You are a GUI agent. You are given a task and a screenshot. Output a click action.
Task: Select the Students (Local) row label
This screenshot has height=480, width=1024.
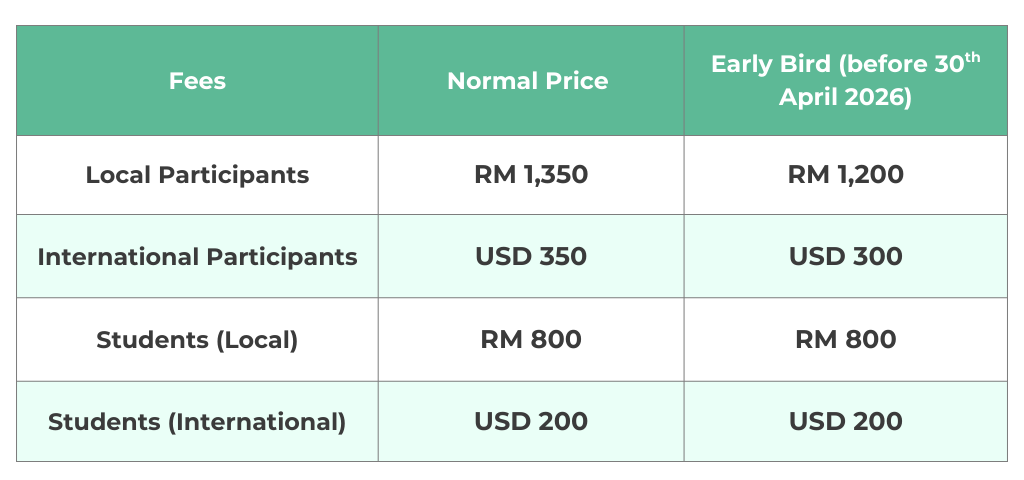(197, 339)
